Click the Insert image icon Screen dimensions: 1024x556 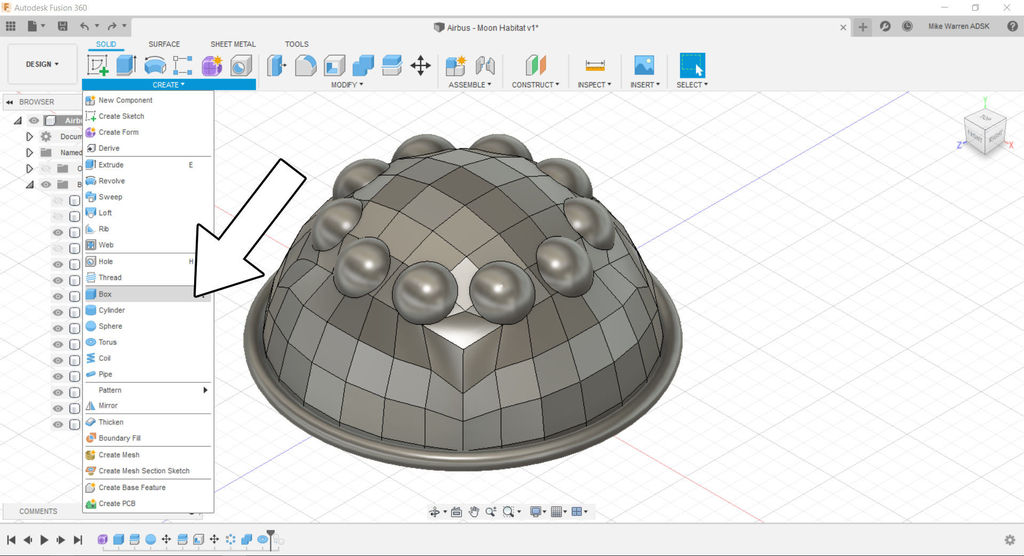644,66
